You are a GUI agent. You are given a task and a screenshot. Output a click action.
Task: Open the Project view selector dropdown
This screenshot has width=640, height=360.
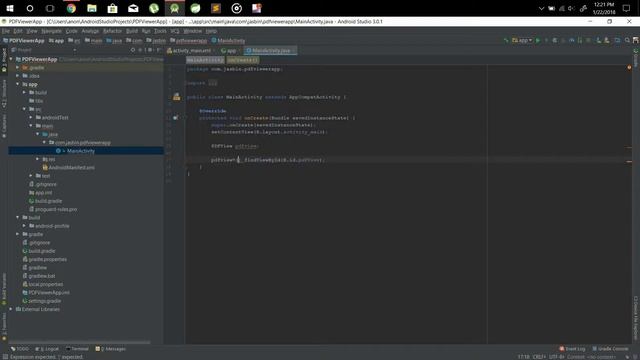pos(44,50)
